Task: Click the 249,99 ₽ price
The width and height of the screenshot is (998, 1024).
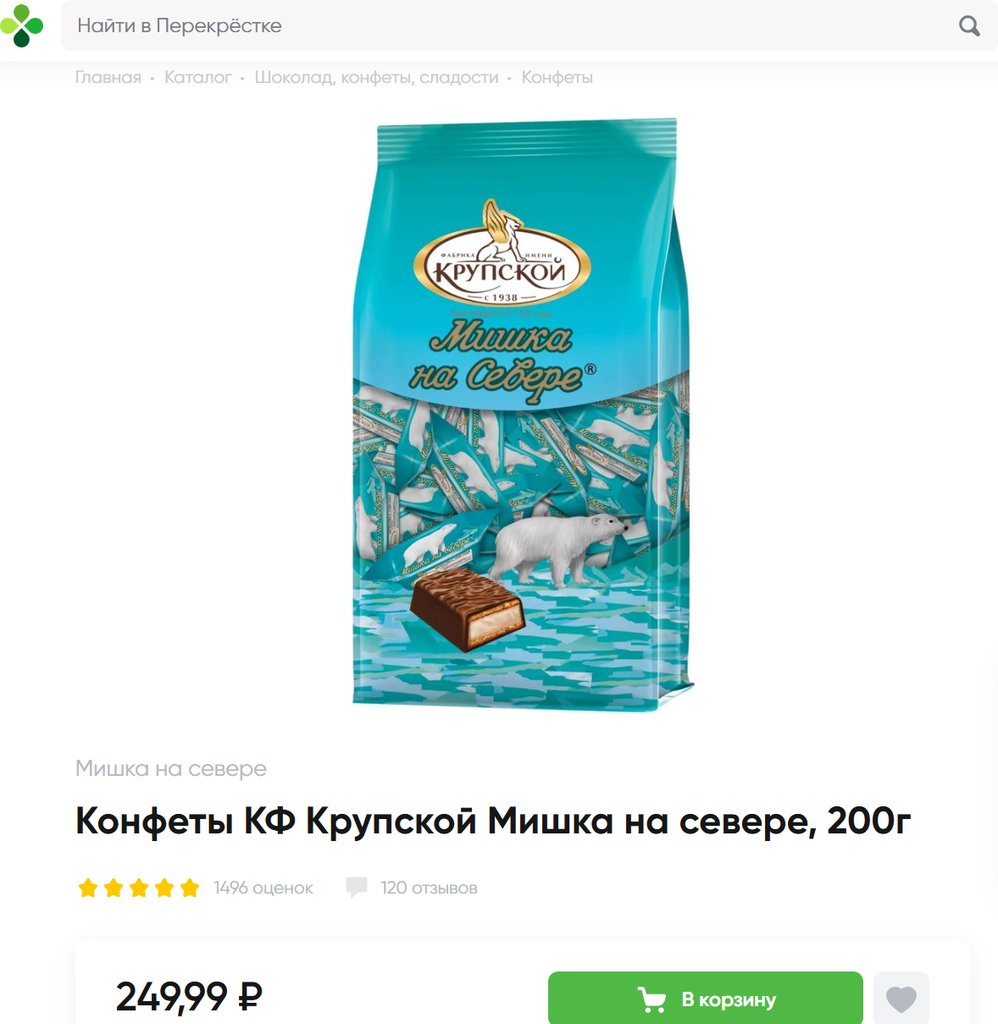Action: 189,997
